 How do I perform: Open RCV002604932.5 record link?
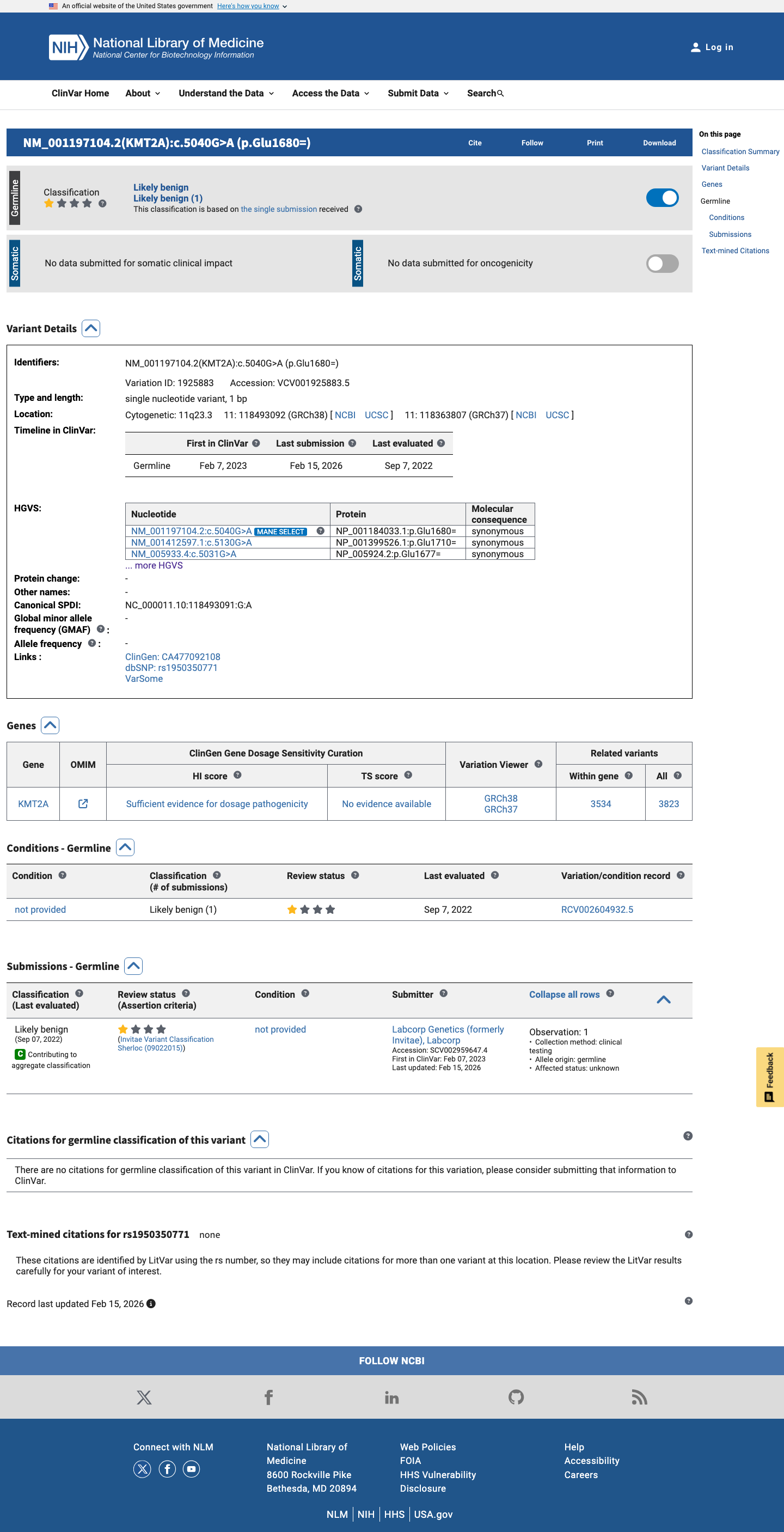[597, 910]
